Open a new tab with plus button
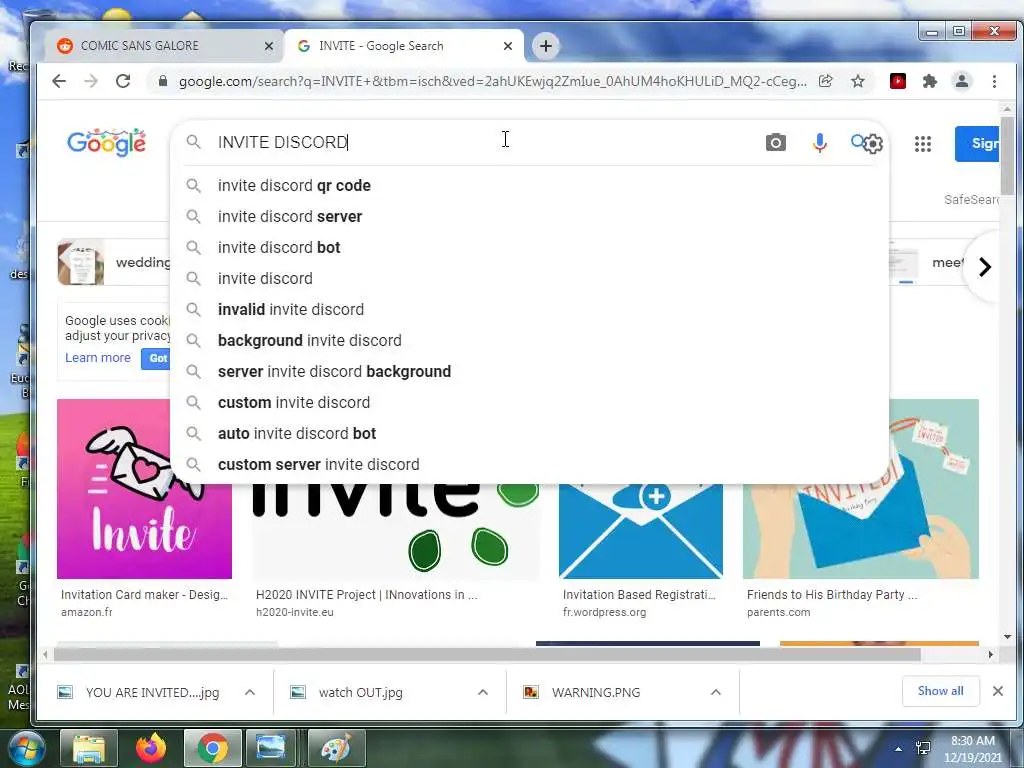This screenshot has width=1024, height=768. pyautogui.click(x=546, y=46)
